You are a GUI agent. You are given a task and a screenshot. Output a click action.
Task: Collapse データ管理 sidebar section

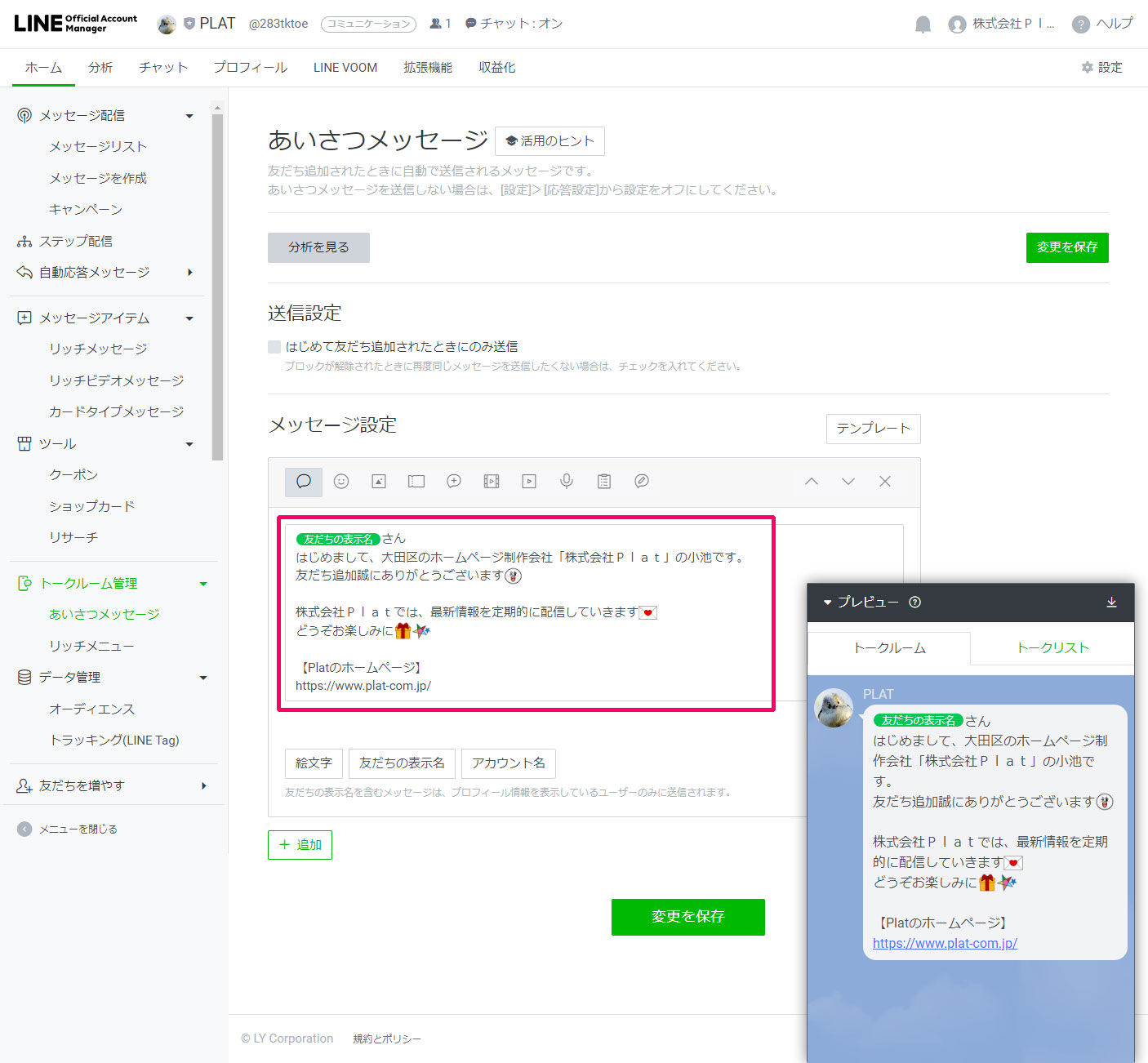(x=203, y=678)
